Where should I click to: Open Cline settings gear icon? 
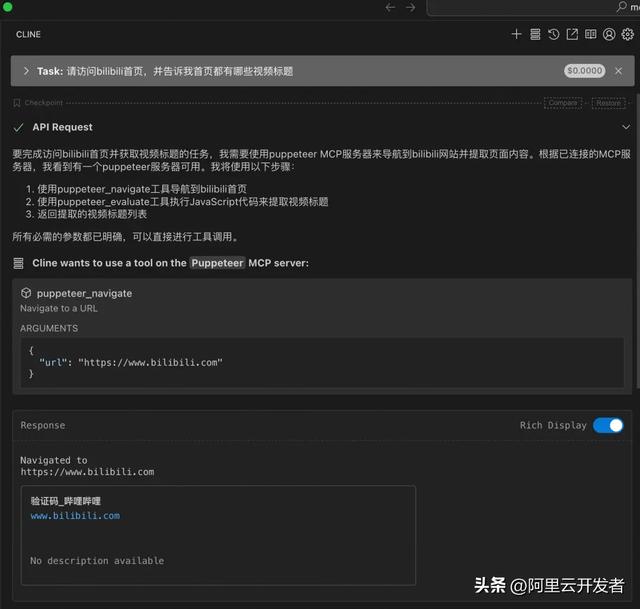(628, 34)
